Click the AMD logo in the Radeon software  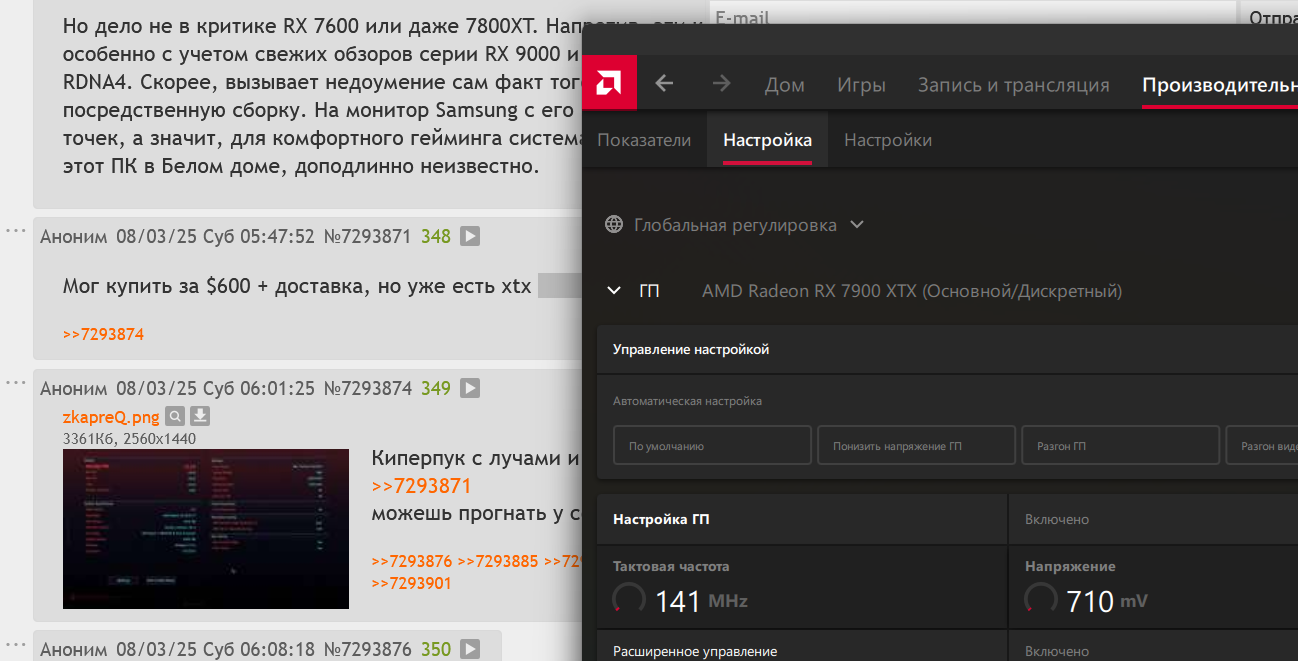tap(609, 85)
